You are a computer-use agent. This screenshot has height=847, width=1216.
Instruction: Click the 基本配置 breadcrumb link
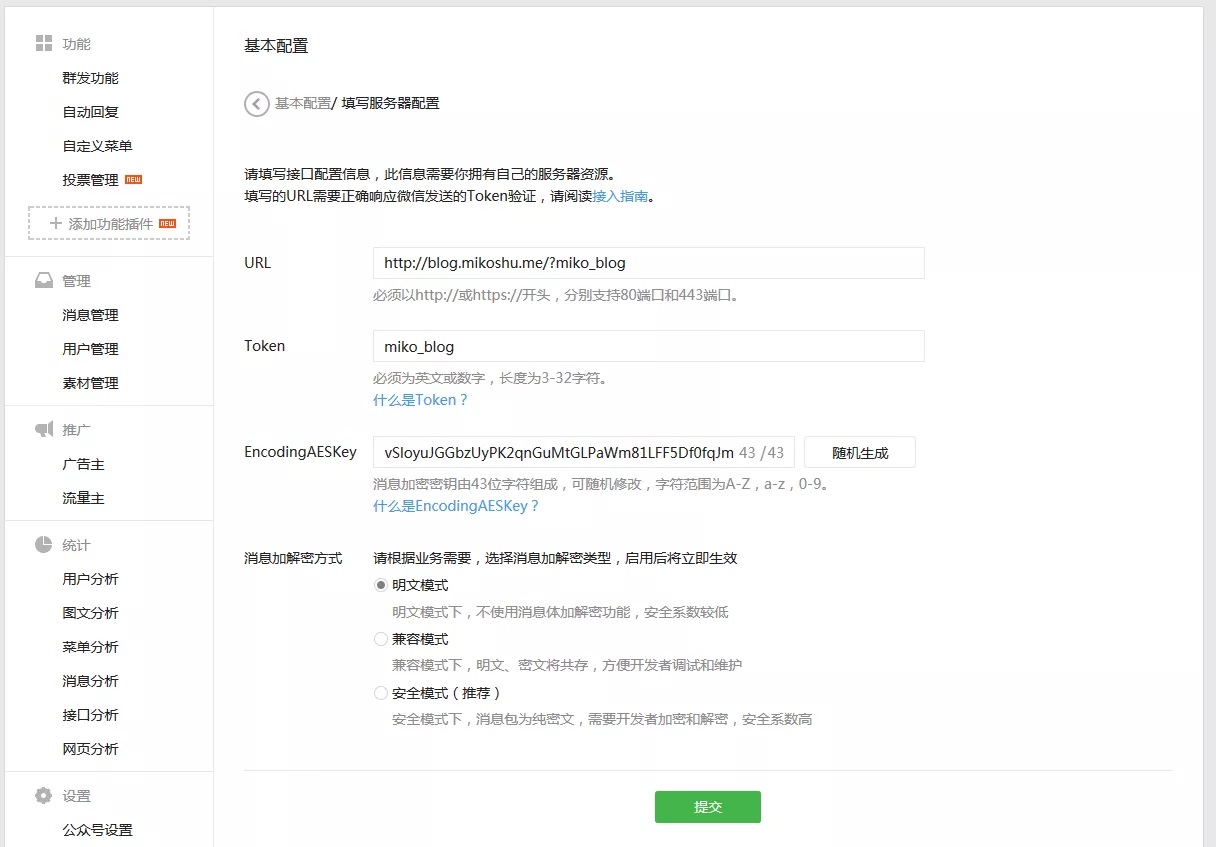303,103
